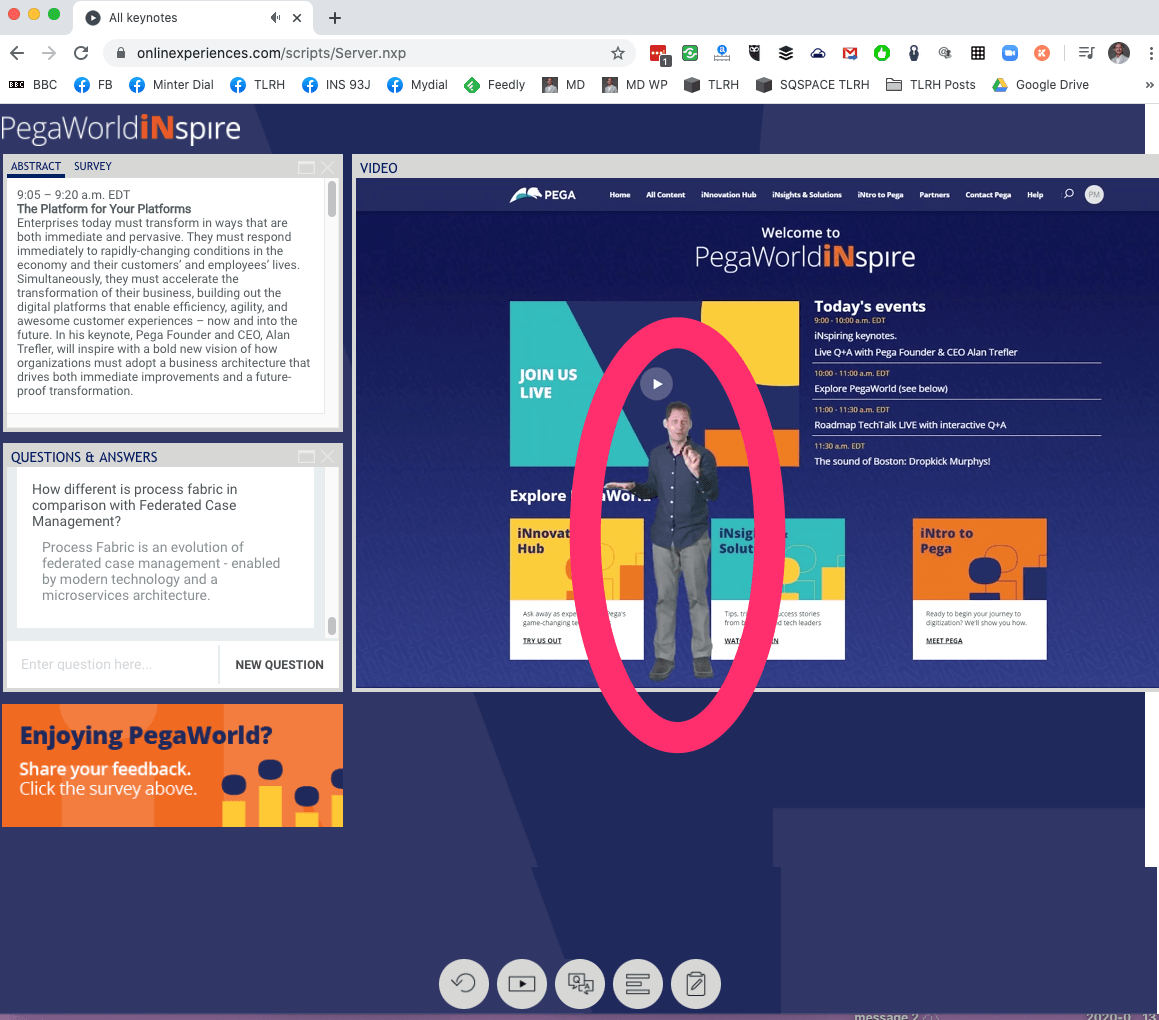
Task: Open iNsights & Solutions nav item
Action: click(x=806, y=195)
